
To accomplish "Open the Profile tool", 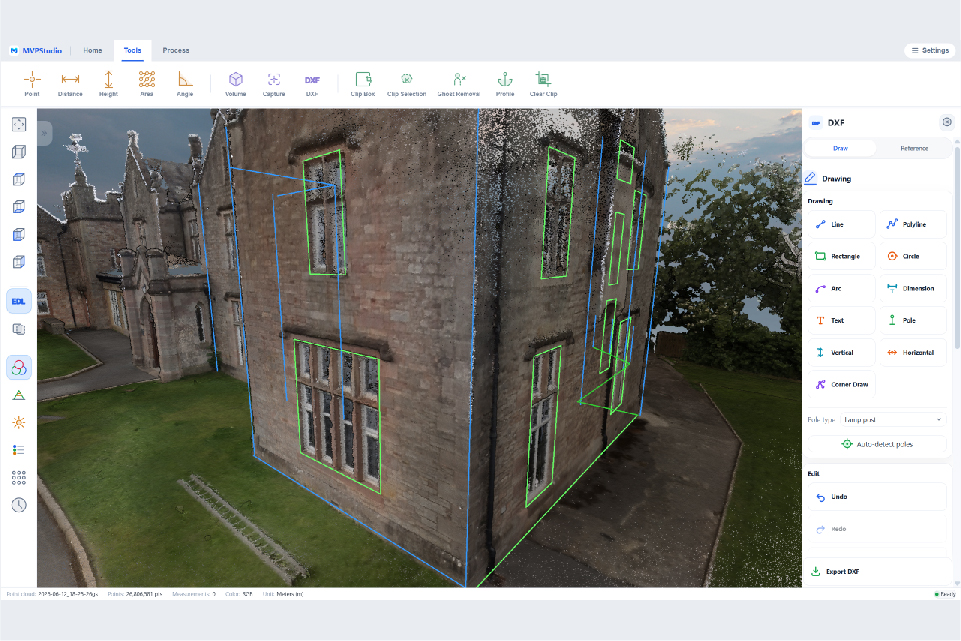I will 505,84.
